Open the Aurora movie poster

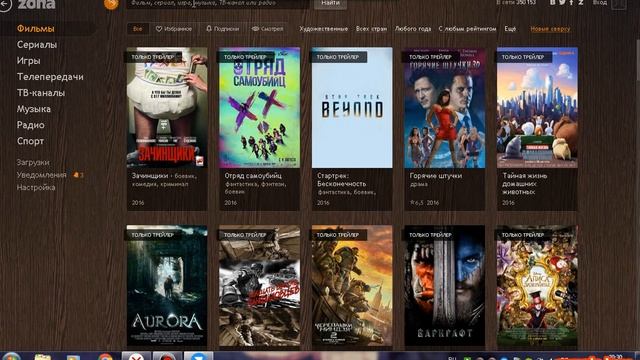click(167, 286)
